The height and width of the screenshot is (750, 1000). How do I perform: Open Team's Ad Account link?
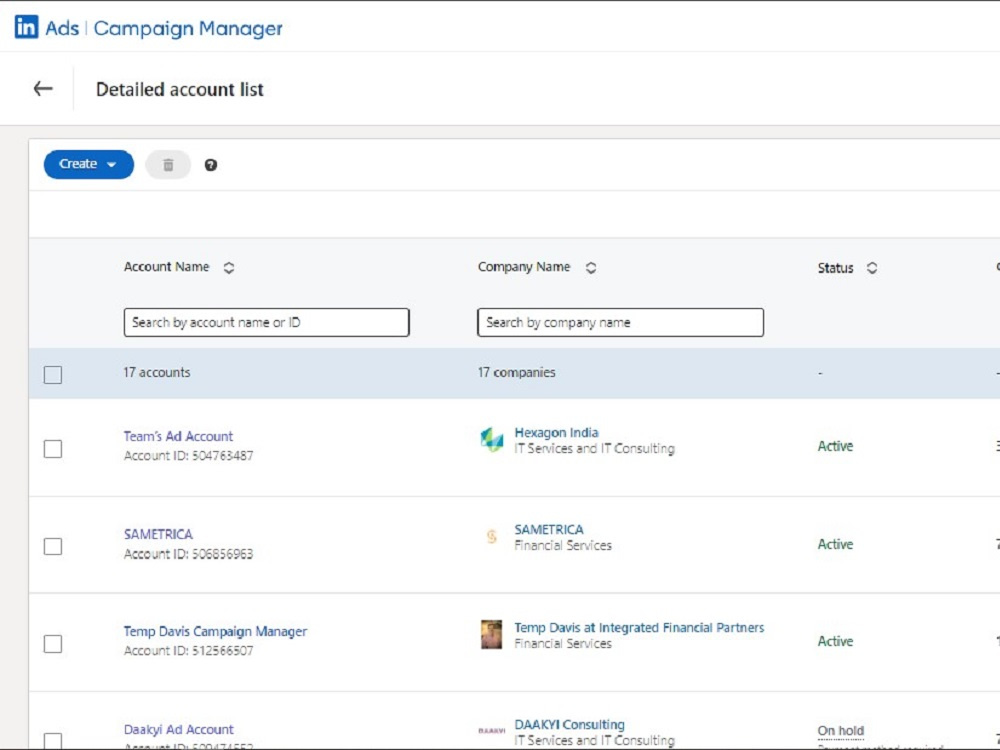(179, 436)
